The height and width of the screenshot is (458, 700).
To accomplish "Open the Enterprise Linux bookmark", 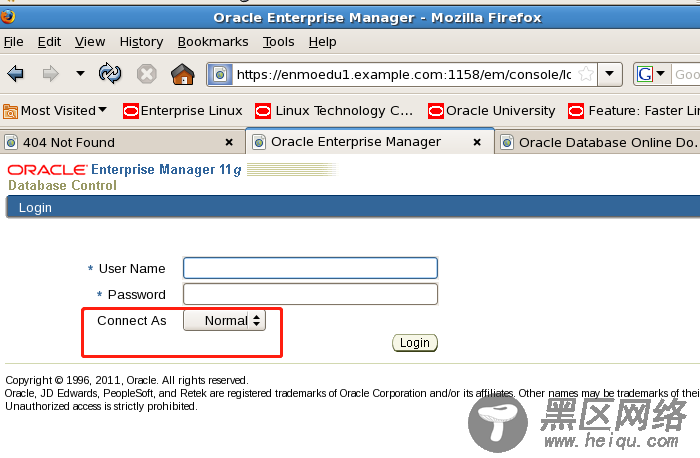I will coord(182,110).
